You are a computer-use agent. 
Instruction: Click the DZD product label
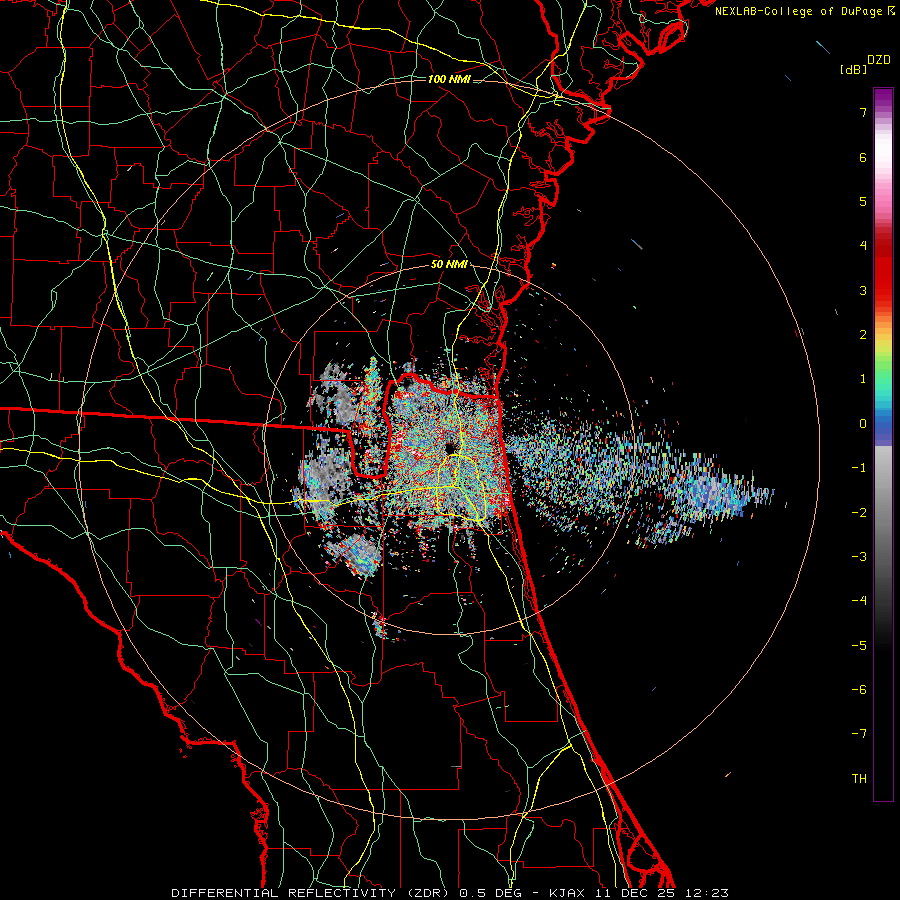coord(879,60)
